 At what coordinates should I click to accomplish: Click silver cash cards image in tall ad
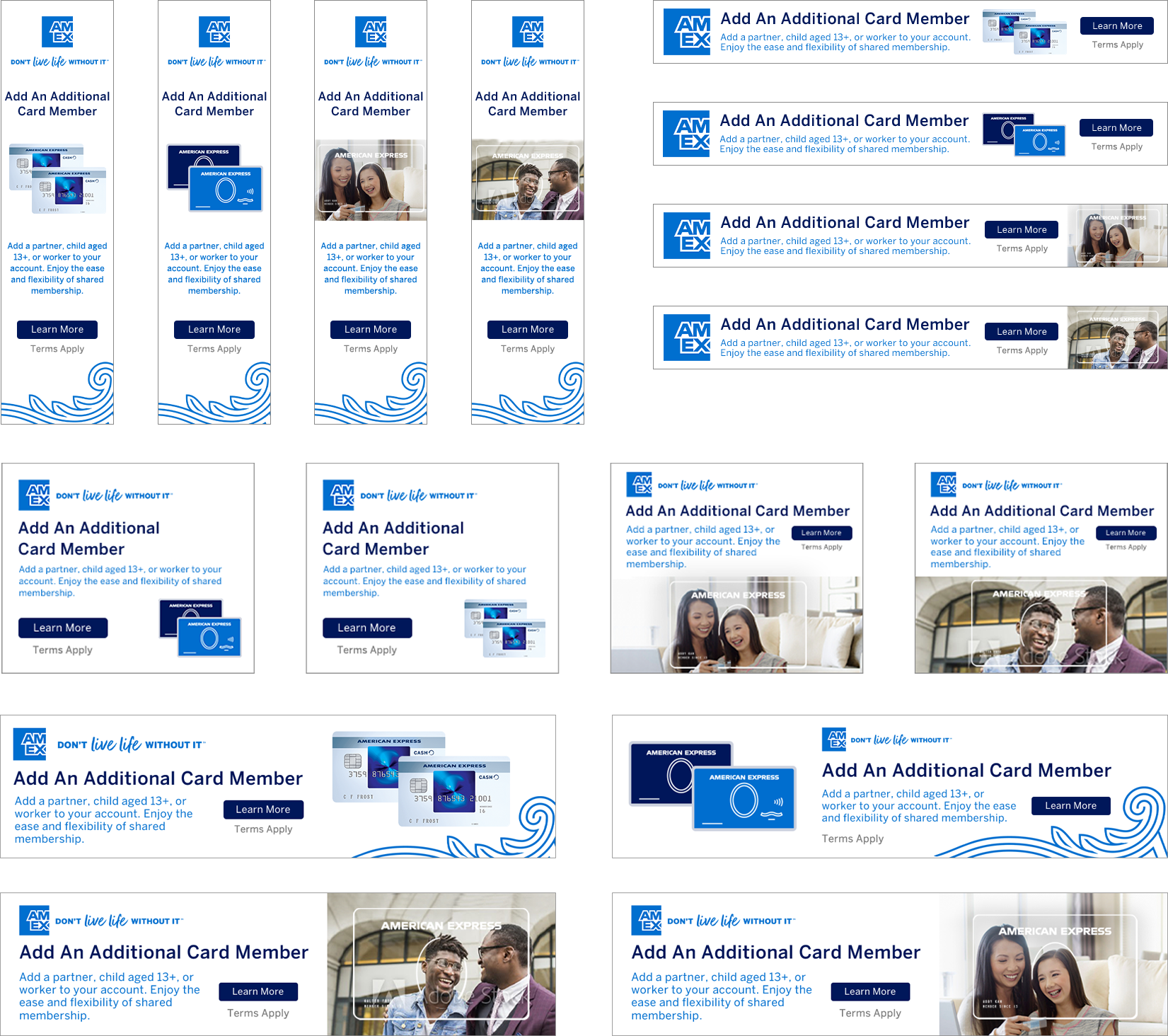tap(57, 179)
